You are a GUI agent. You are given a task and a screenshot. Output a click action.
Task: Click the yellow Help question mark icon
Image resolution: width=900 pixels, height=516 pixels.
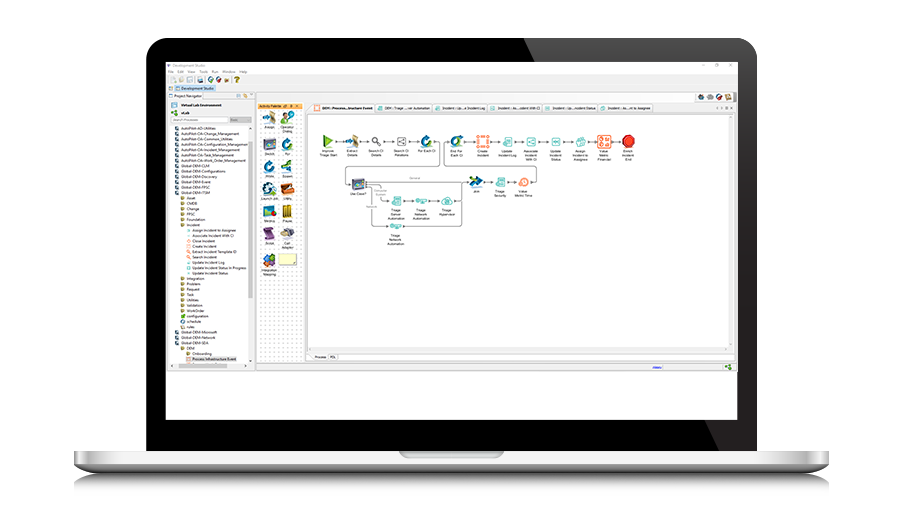[236, 80]
